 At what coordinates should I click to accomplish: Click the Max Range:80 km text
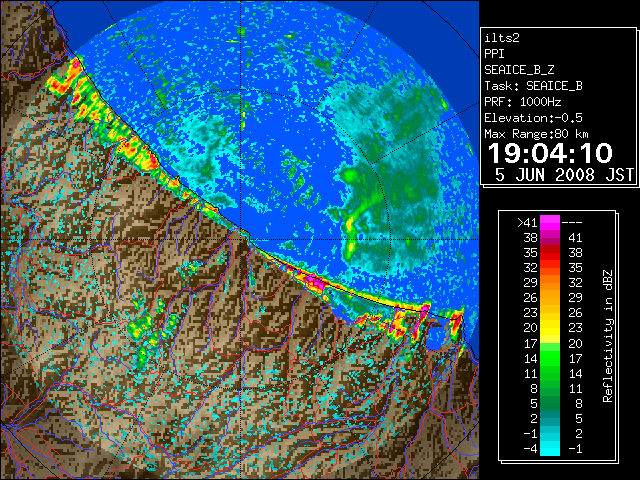coord(536,134)
